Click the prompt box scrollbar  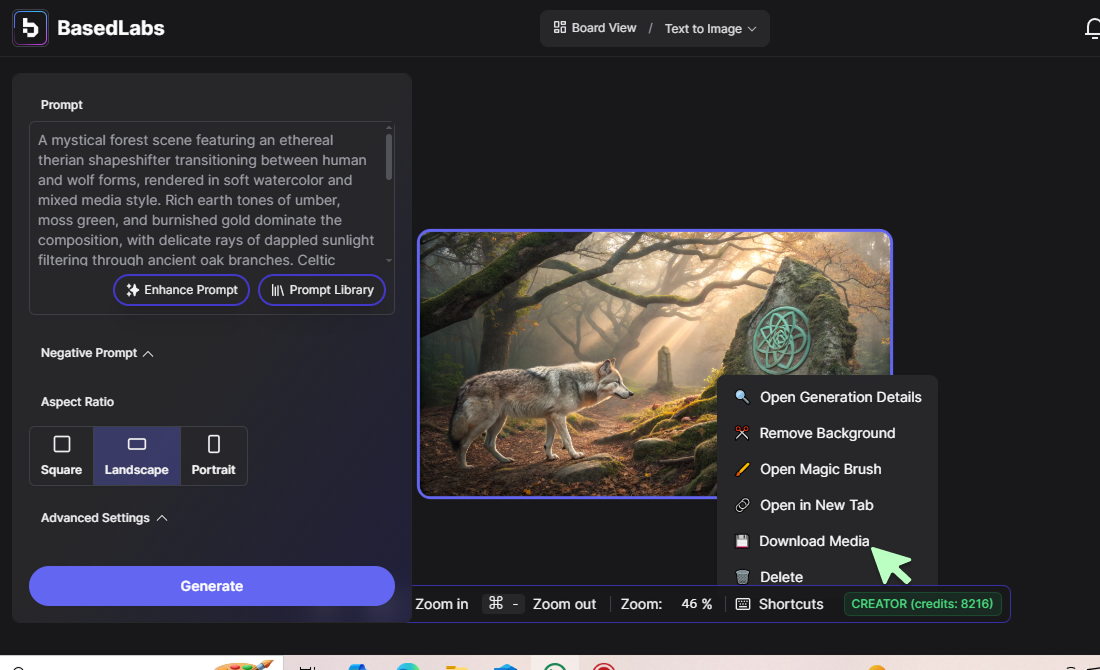tap(389, 156)
